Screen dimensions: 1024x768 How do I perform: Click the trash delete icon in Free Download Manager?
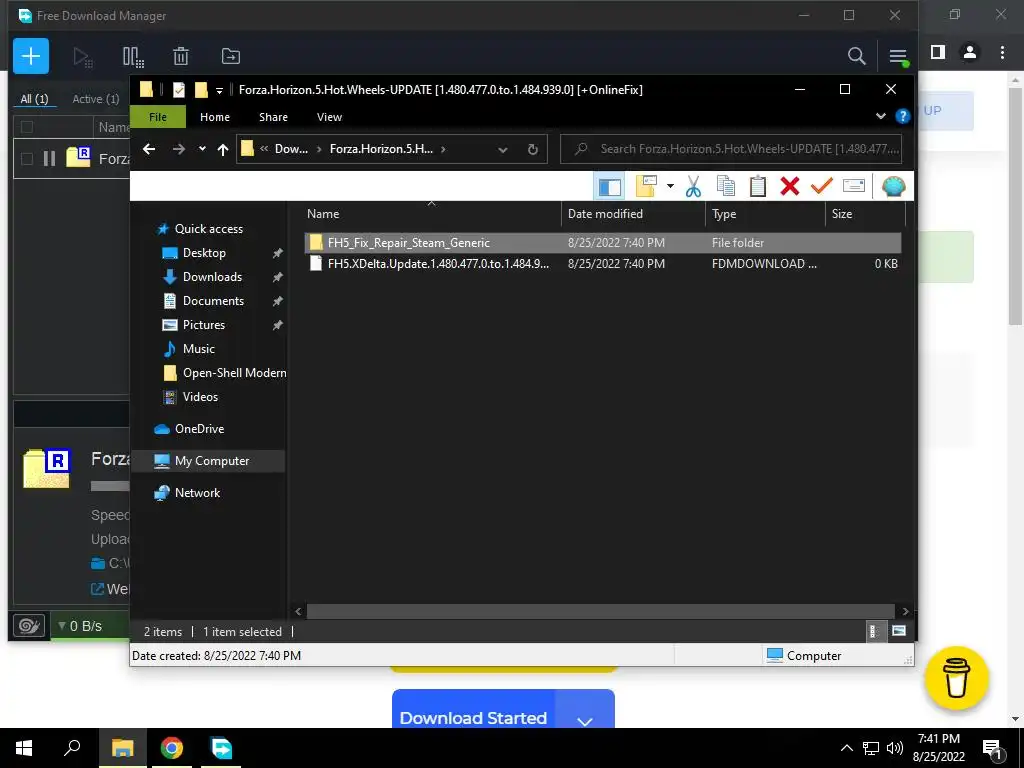[181, 57]
